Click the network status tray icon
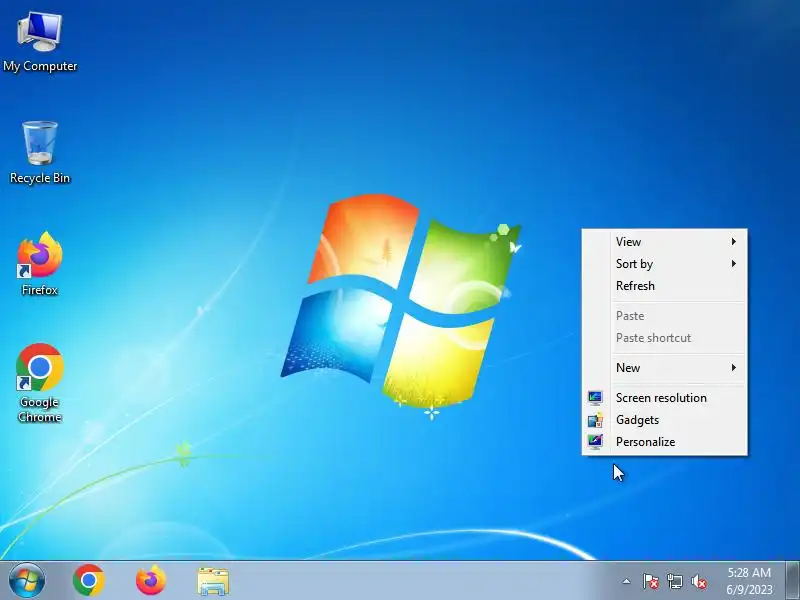800x600 pixels. (x=674, y=581)
